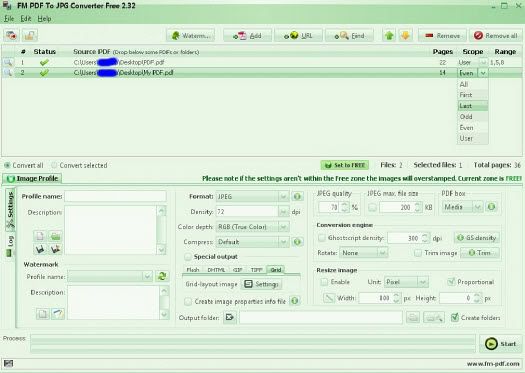Click the green refresh watermark profiles icon
Image resolution: width=525 pixels, height=373 pixels.
[162, 276]
